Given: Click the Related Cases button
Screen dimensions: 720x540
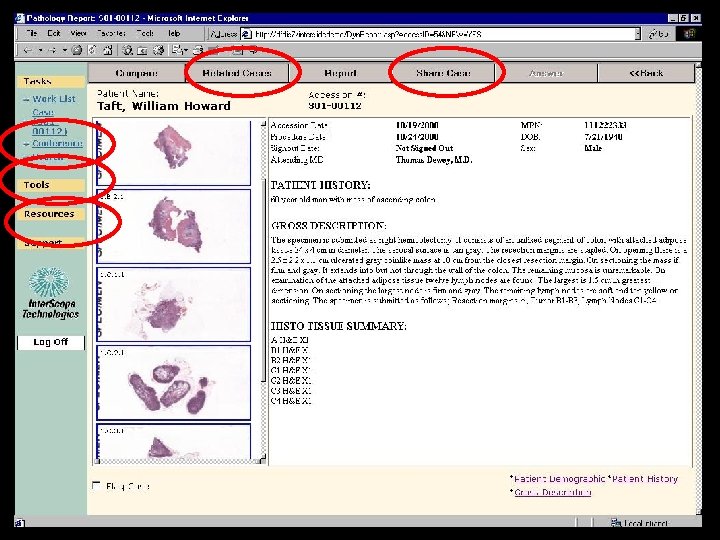Looking at the screenshot, I should (237, 73).
